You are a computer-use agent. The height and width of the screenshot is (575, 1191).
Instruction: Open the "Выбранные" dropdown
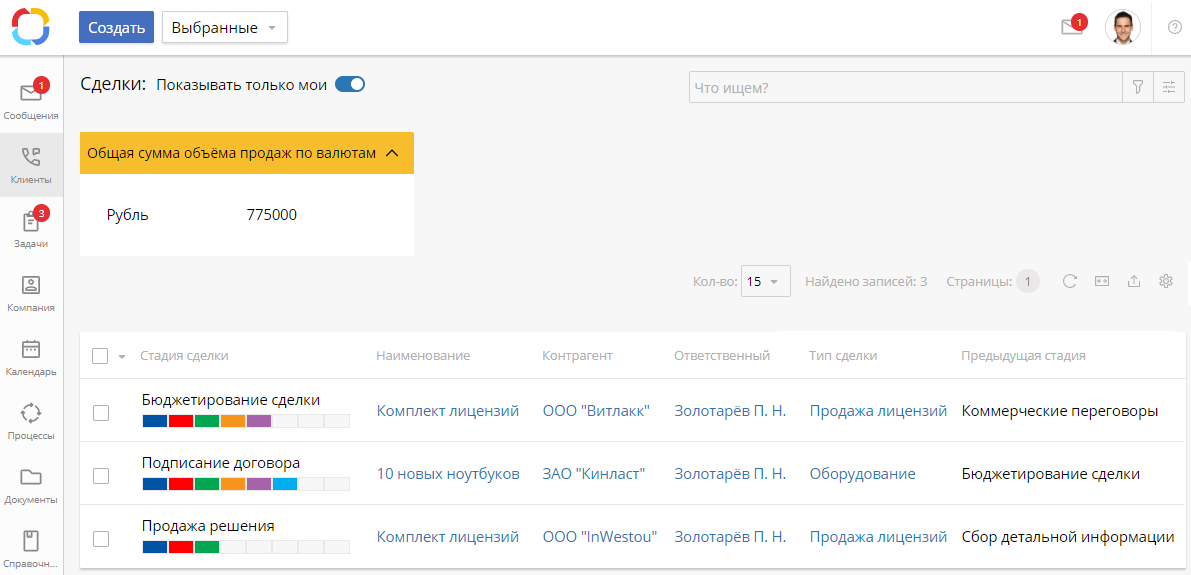pos(225,28)
